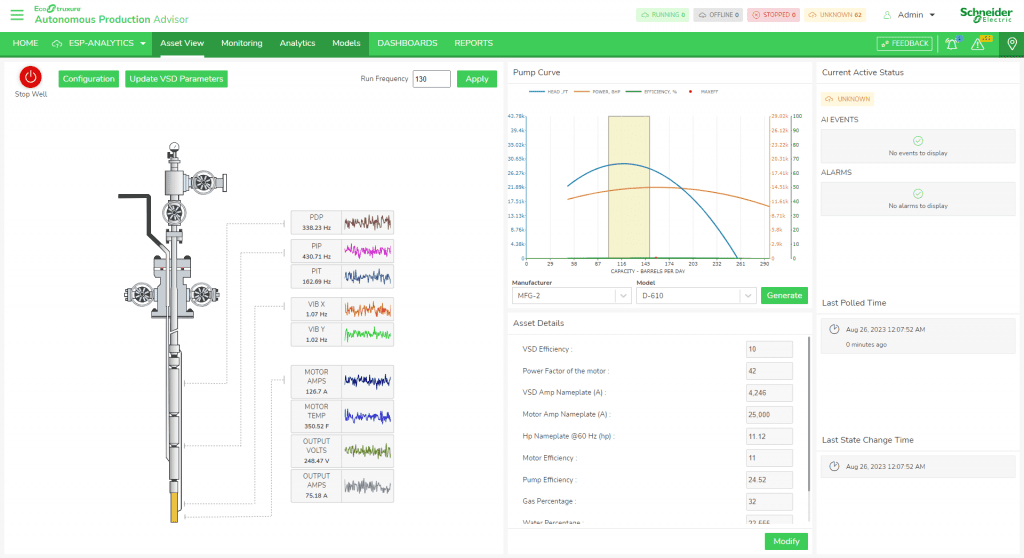1024x558 pixels.
Task: Expand the Model D-610 dropdown
Action: (695, 295)
